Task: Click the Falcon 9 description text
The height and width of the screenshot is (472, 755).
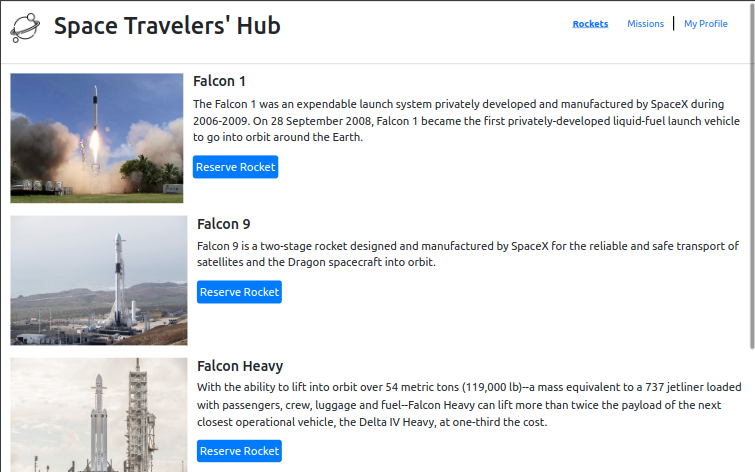Action: point(467,254)
